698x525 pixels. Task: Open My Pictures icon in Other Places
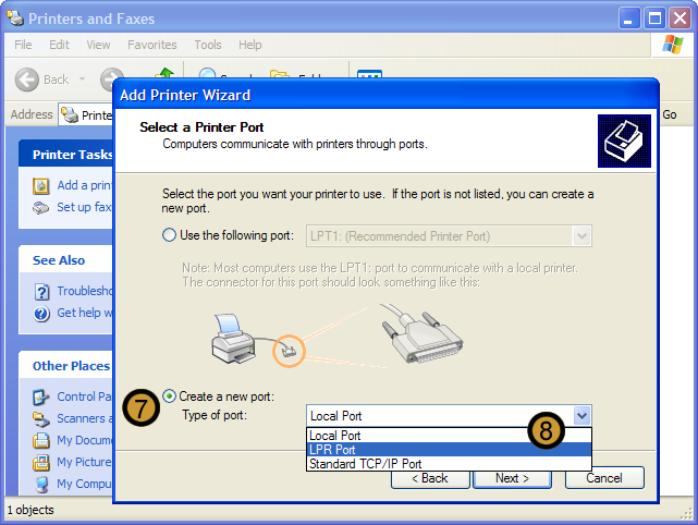point(41,462)
